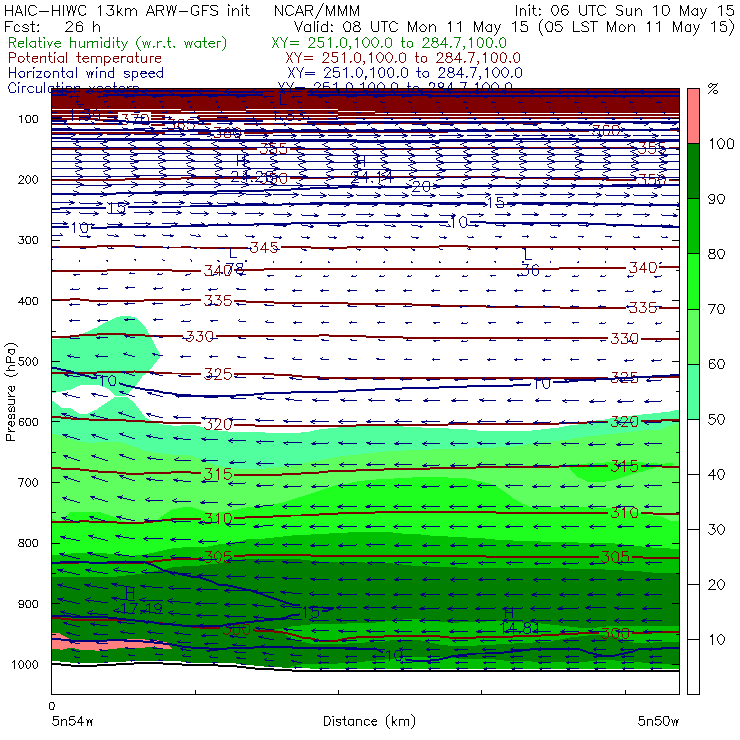
Task: Click the pink saturated humidity patch near 970 hPa
Action: [111, 643]
